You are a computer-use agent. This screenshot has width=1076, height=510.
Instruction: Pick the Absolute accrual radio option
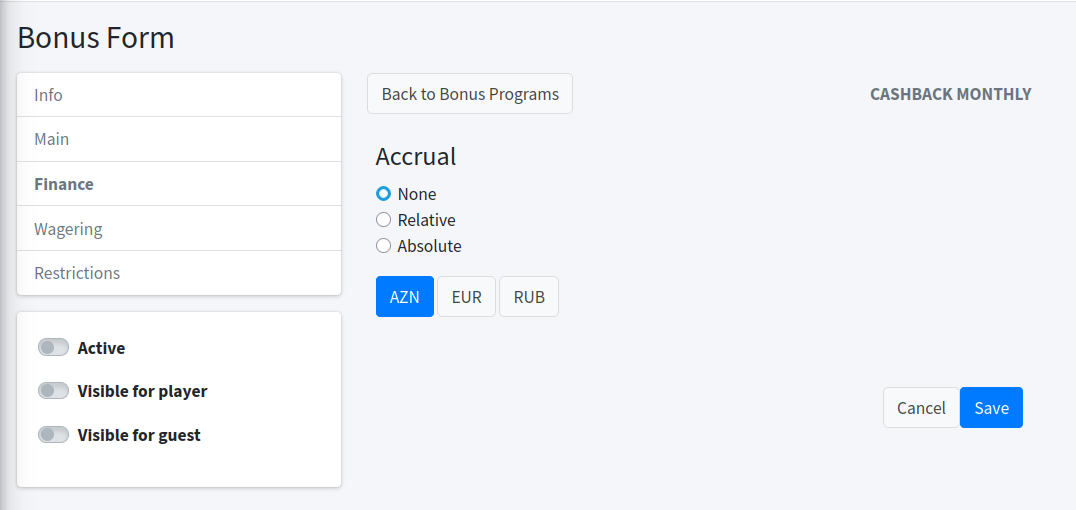[x=383, y=246]
